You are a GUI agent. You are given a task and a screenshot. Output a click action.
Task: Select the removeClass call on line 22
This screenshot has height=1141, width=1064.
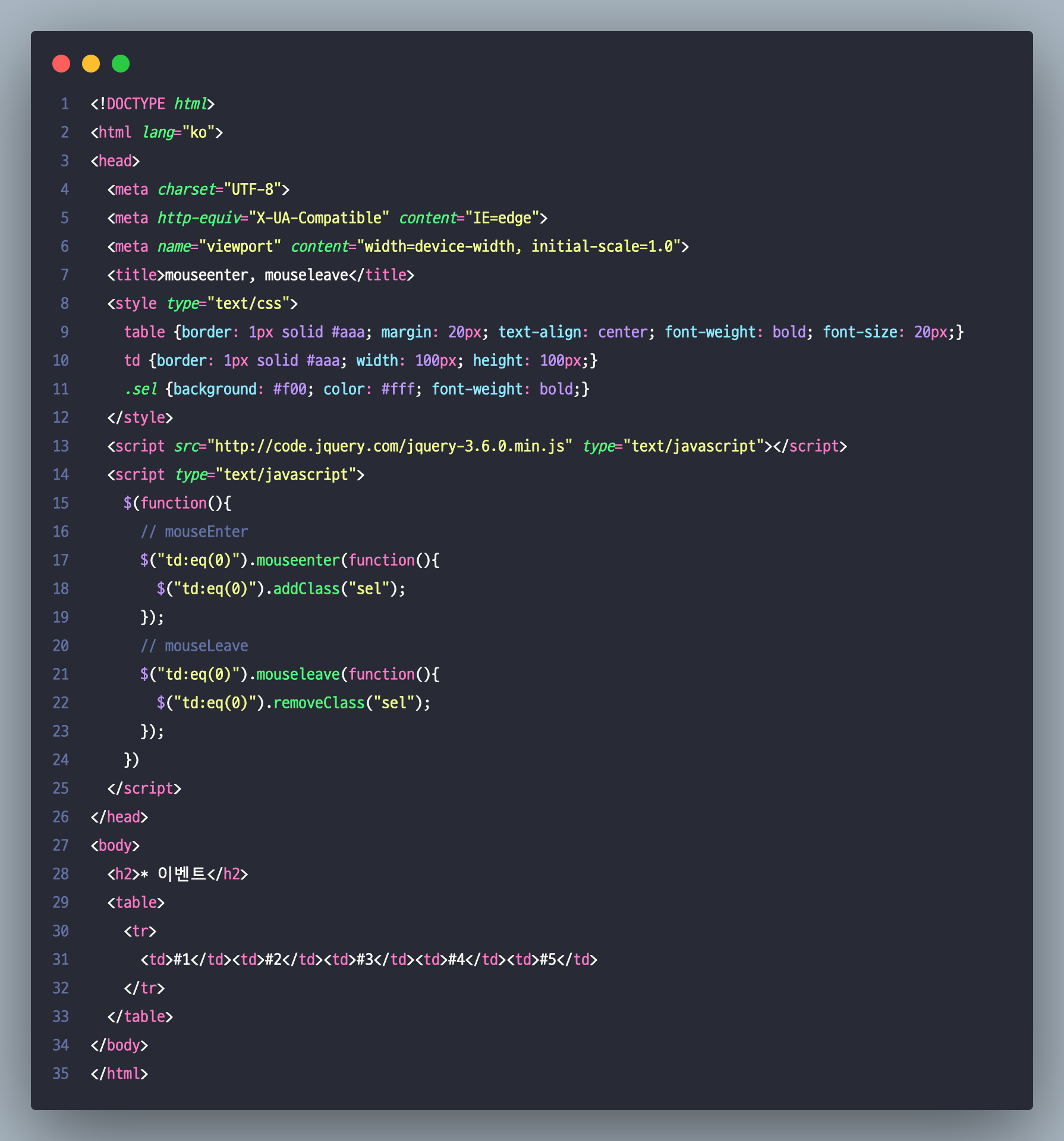[x=319, y=702]
